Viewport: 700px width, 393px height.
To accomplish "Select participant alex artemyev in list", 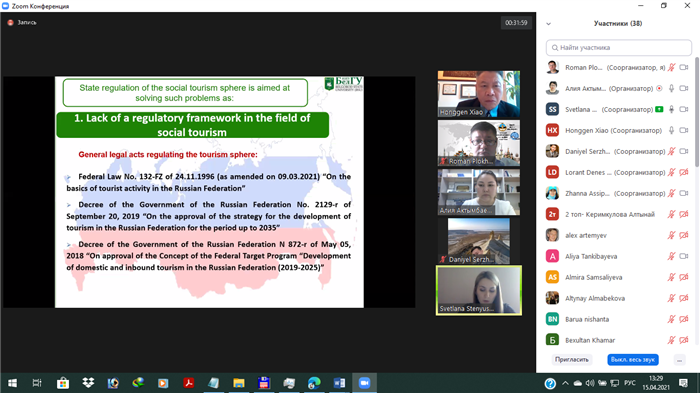I will coord(616,235).
